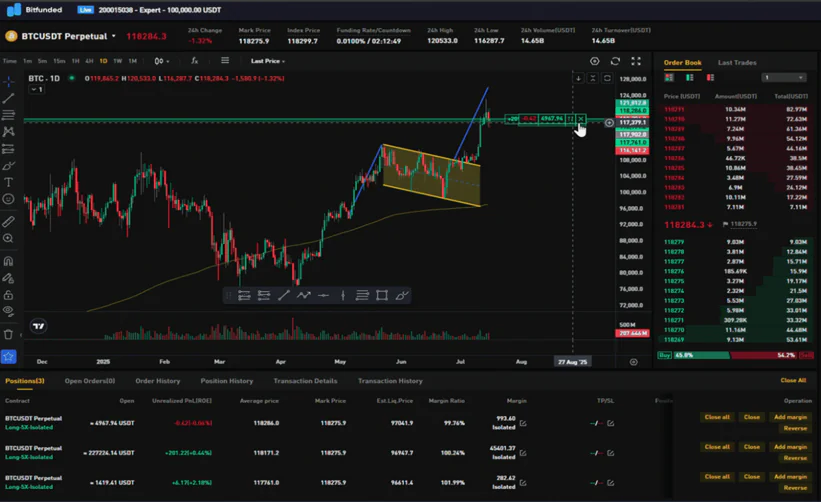Open the chart template lines menu
Image resolution: width=821 pixels, height=502 pixels.
click(225, 61)
